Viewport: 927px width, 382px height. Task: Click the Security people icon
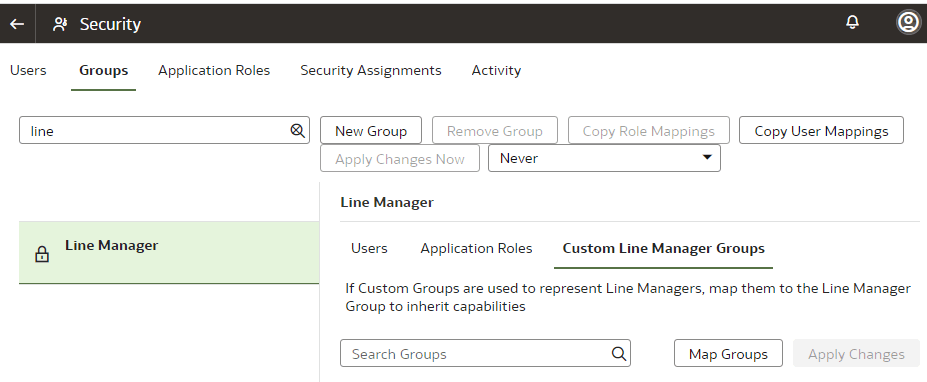(x=60, y=24)
